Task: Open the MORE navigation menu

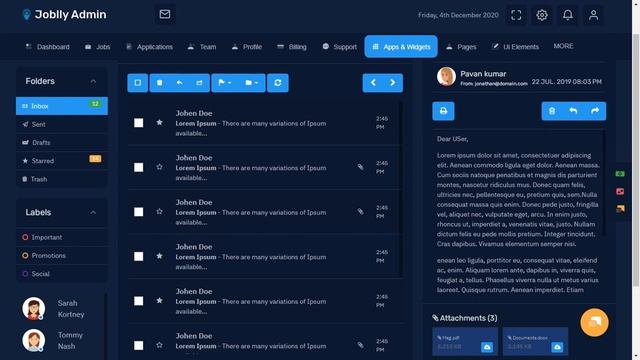Action: coord(563,46)
